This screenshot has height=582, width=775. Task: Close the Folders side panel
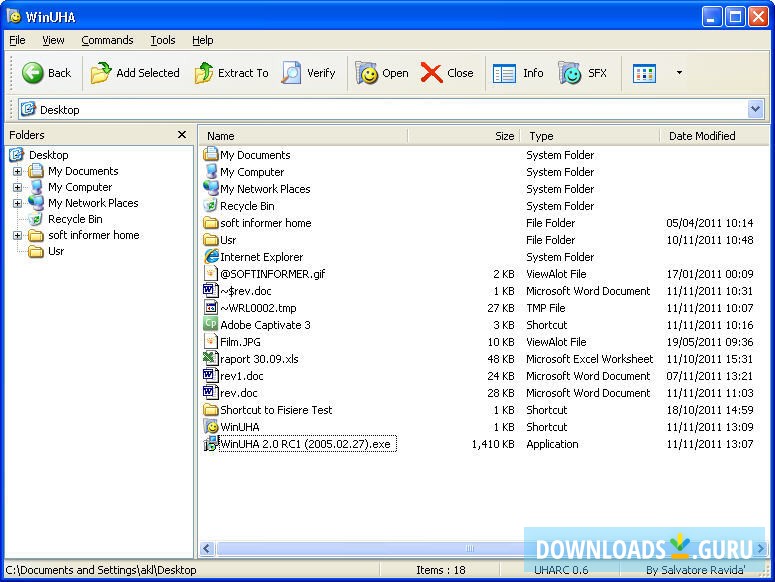tap(182, 135)
